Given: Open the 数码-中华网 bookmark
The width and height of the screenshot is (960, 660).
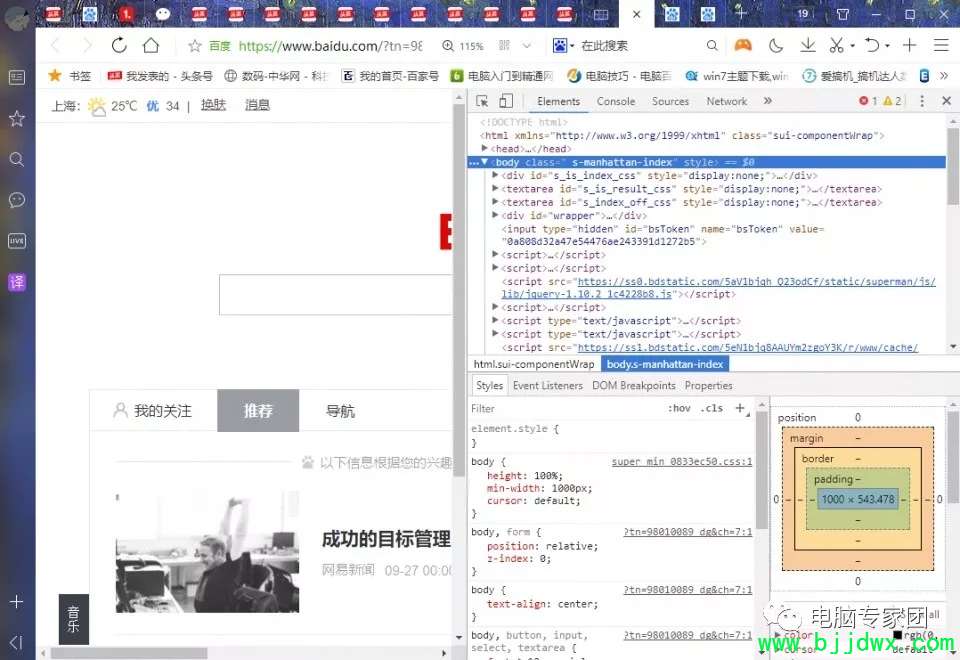Looking at the screenshot, I should click(276, 76).
